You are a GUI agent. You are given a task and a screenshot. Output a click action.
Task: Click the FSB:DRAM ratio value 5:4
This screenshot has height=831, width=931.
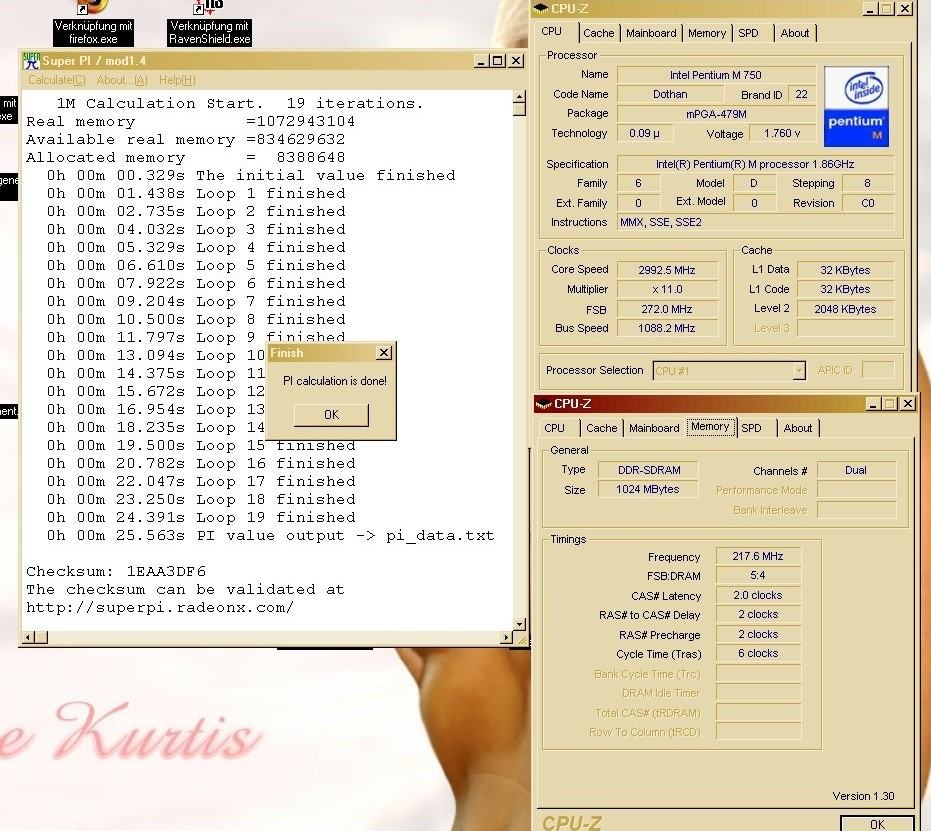(758, 576)
